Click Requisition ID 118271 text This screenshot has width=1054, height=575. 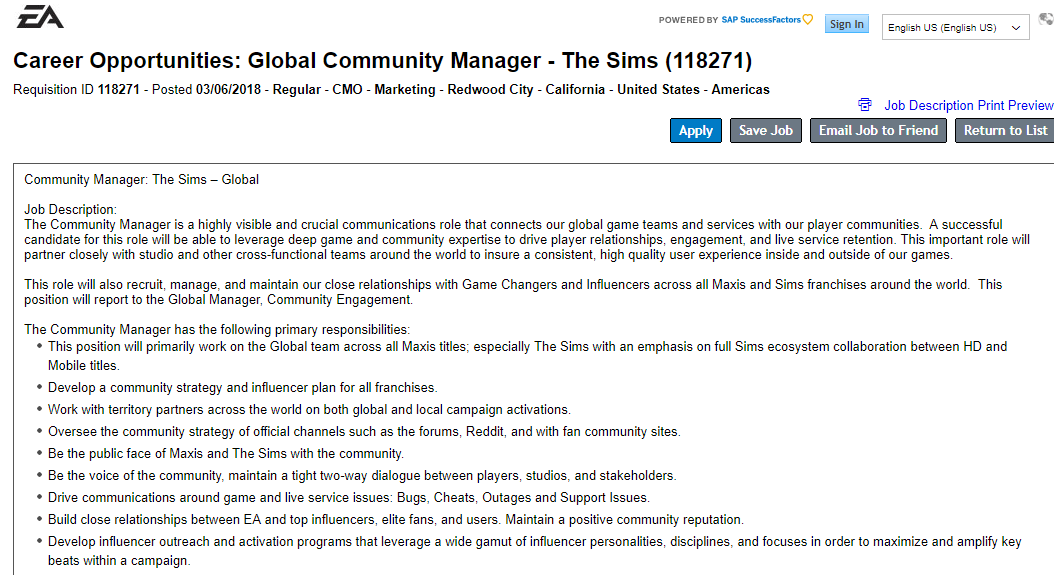point(76,89)
